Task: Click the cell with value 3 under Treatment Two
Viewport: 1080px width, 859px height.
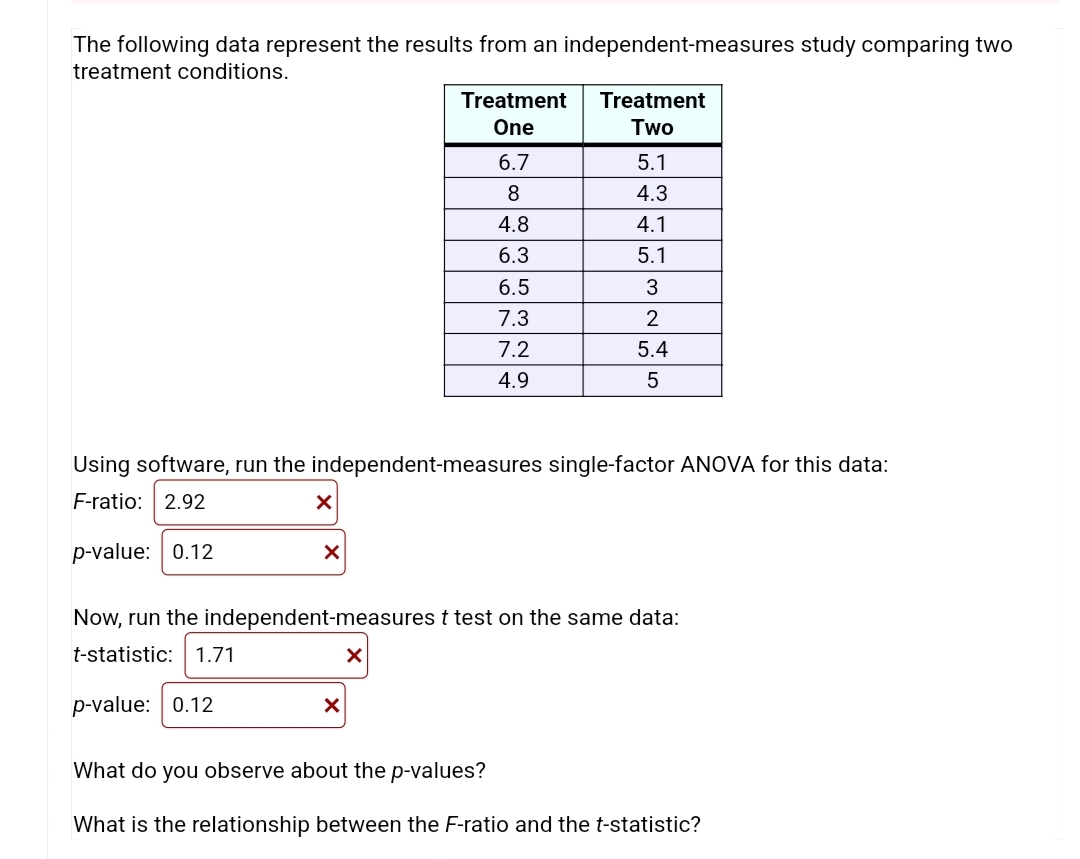Action: pos(652,287)
